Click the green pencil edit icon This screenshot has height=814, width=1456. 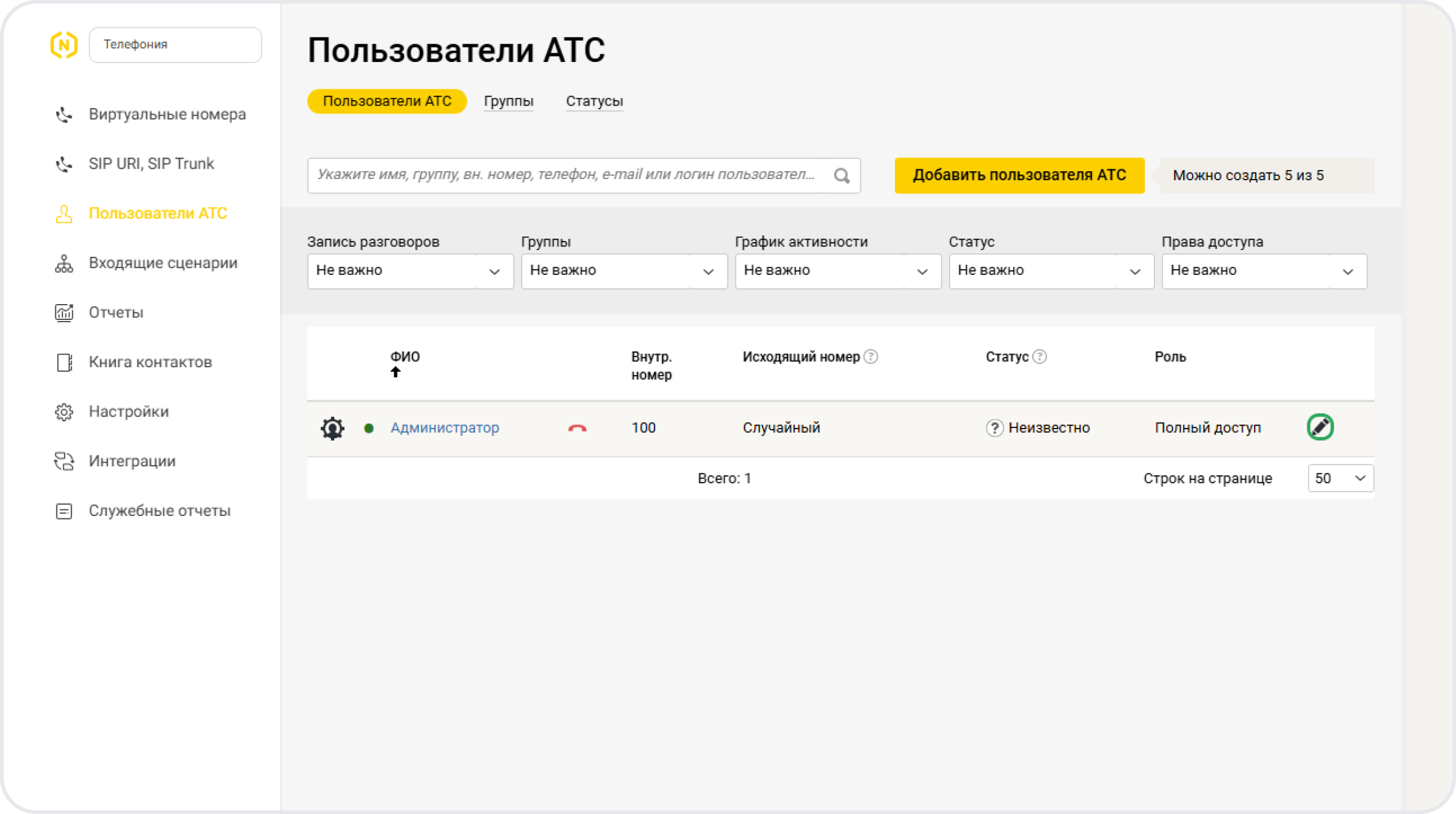[x=1320, y=427]
